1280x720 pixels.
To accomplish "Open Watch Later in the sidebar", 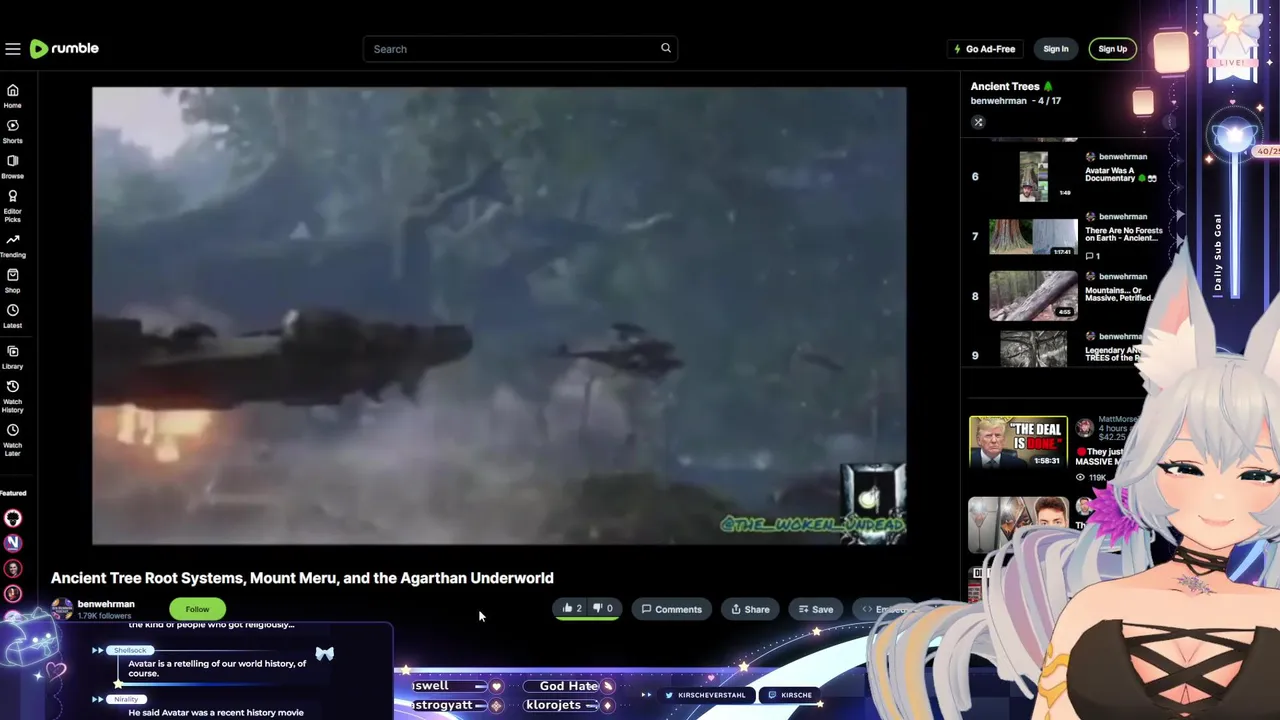I will [x=13, y=440].
